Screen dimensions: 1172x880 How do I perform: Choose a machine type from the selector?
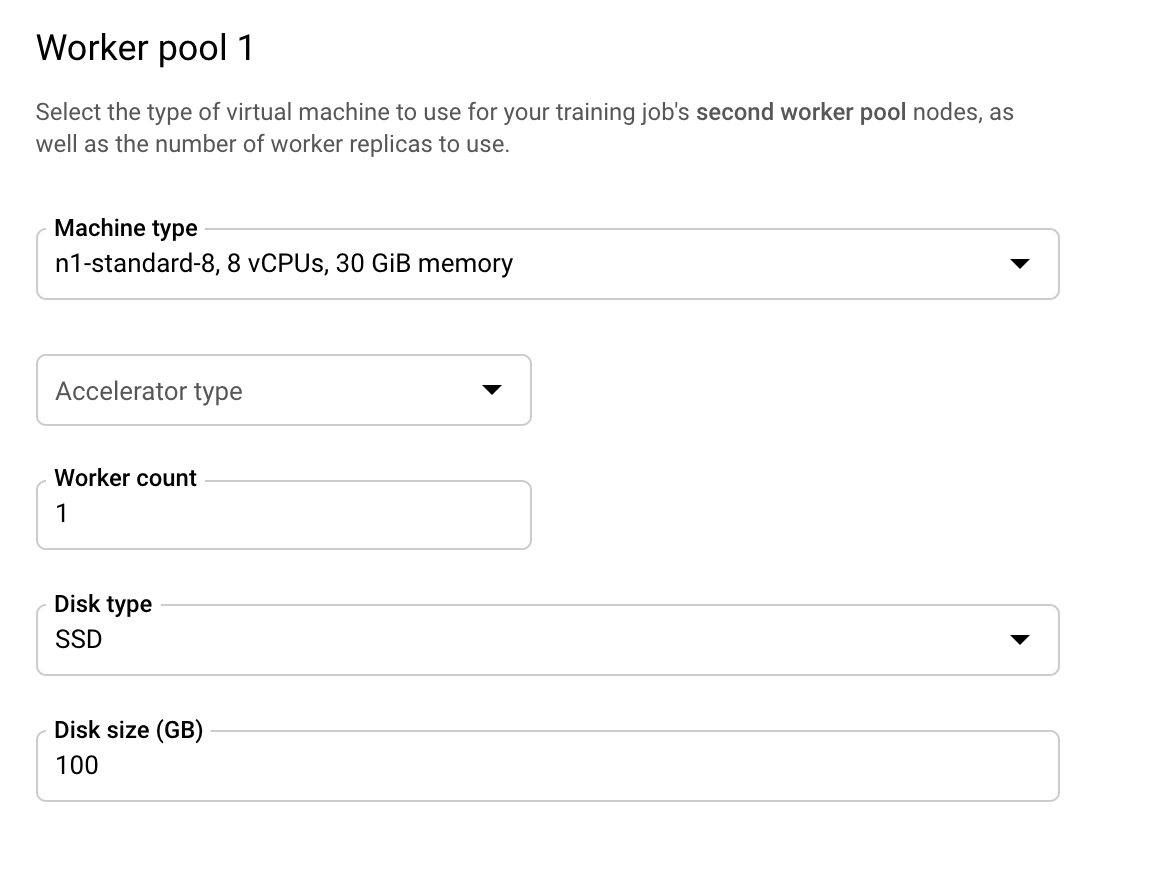(x=547, y=264)
